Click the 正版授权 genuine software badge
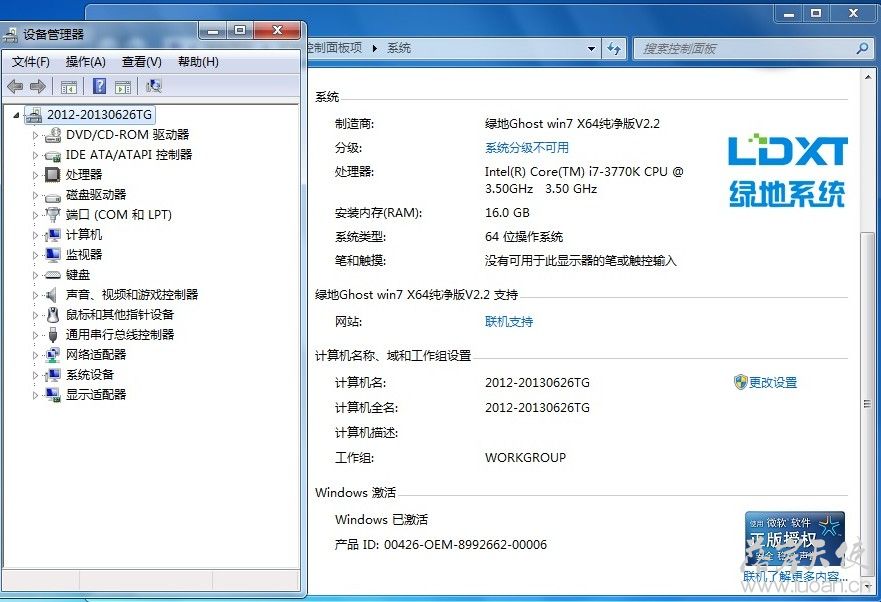This screenshot has width=881, height=602. [794, 539]
